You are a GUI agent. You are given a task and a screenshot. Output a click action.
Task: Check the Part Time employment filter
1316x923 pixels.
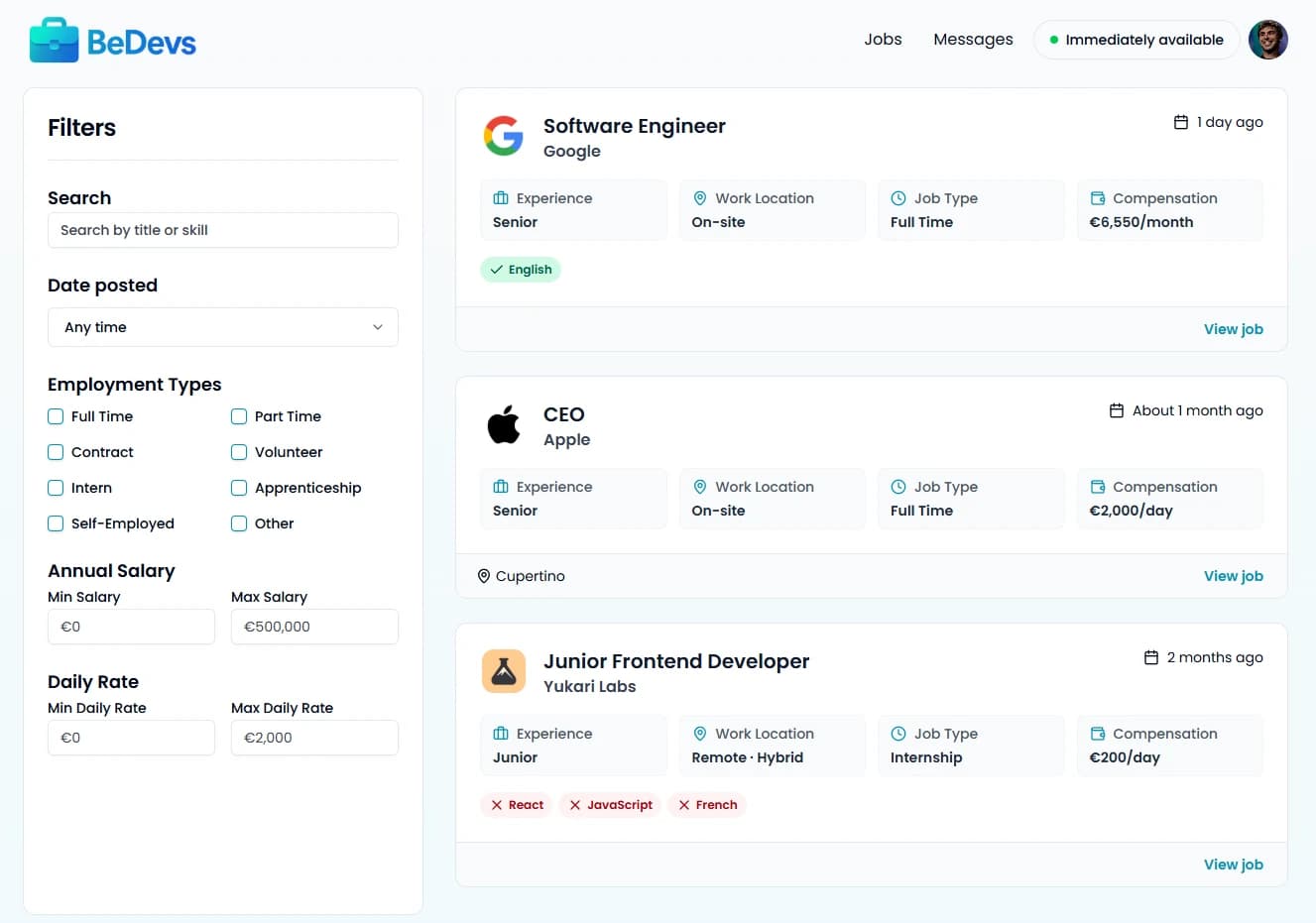(x=239, y=416)
